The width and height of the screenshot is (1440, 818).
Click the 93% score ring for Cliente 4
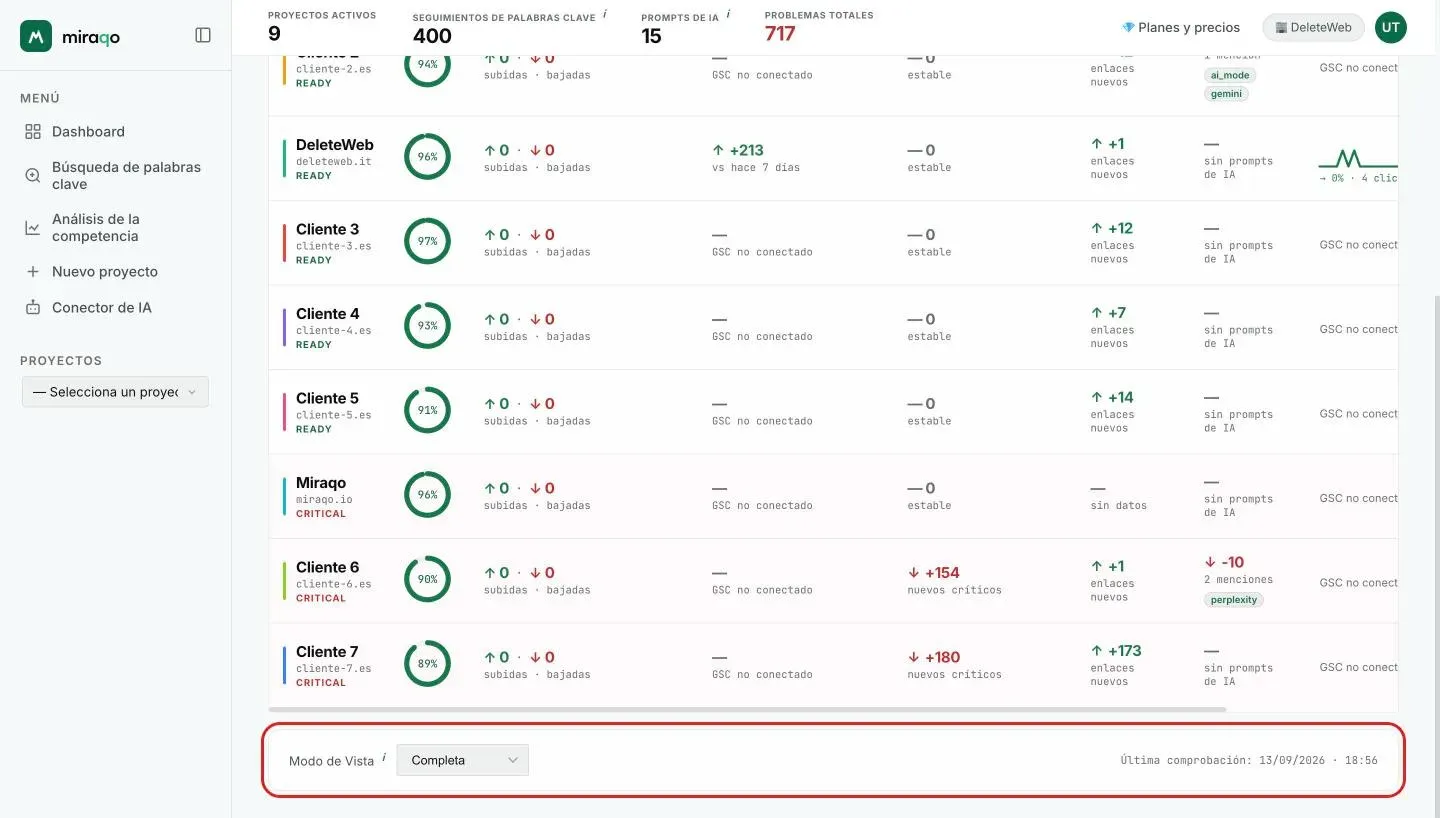pyautogui.click(x=427, y=326)
